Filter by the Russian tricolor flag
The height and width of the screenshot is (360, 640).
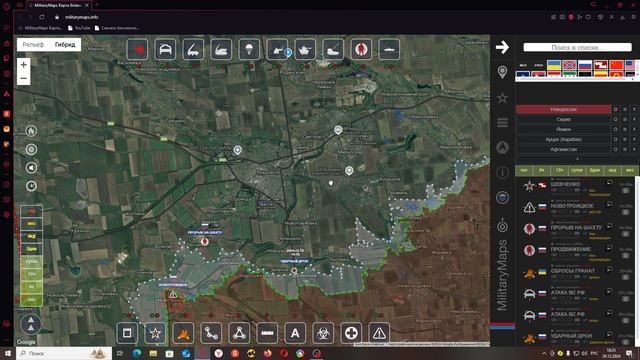coord(585,65)
